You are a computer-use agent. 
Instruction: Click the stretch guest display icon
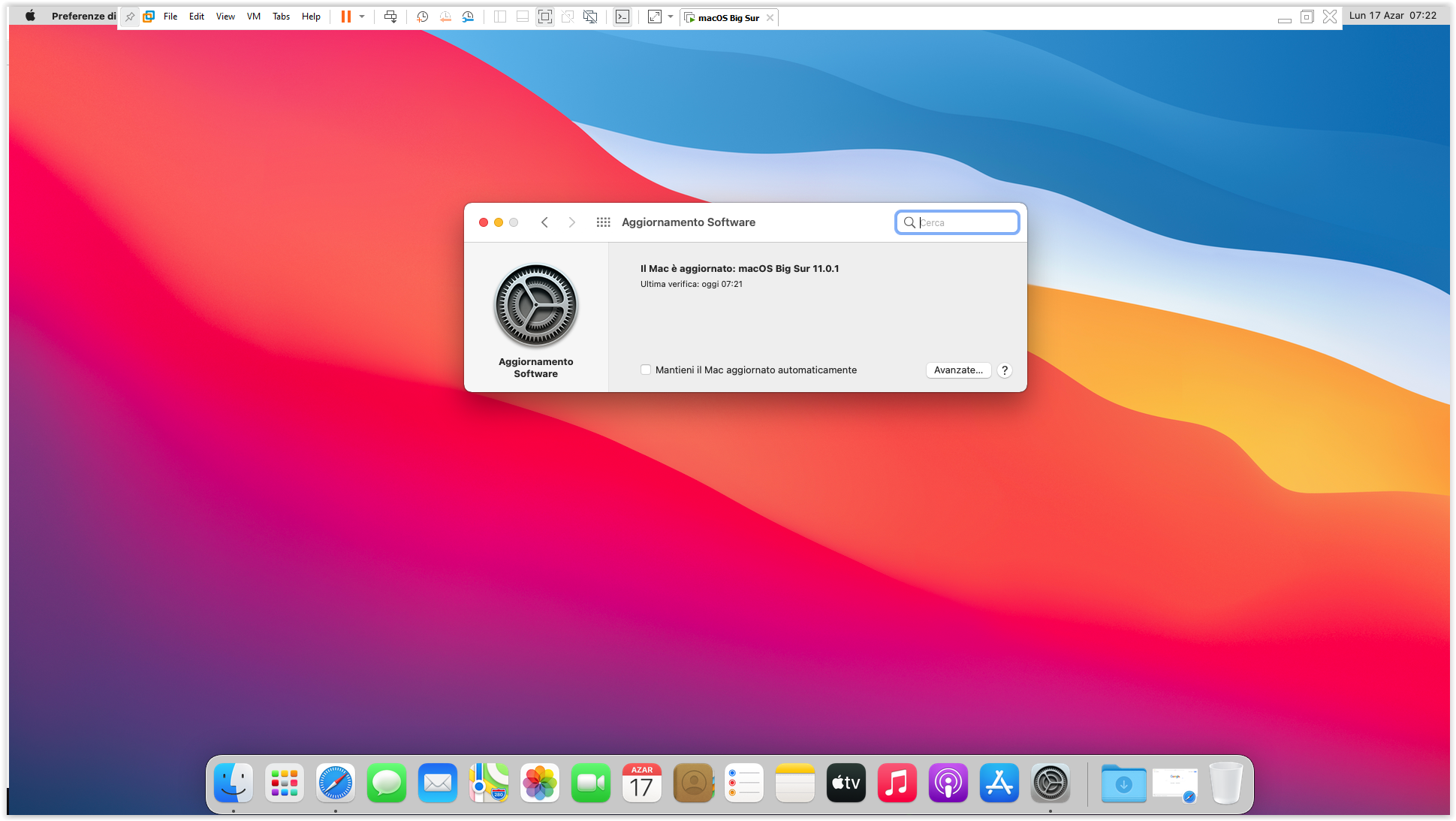pos(655,17)
